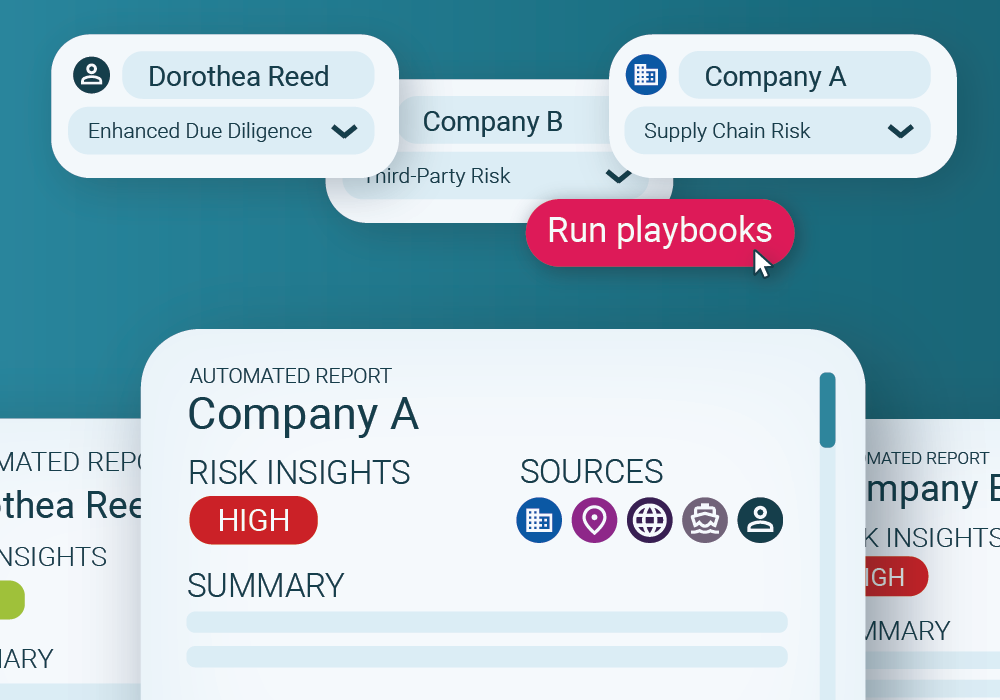This screenshot has height=700, width=1000.
Task: Select the globe source icon
Action: click(x=649, y=520)
